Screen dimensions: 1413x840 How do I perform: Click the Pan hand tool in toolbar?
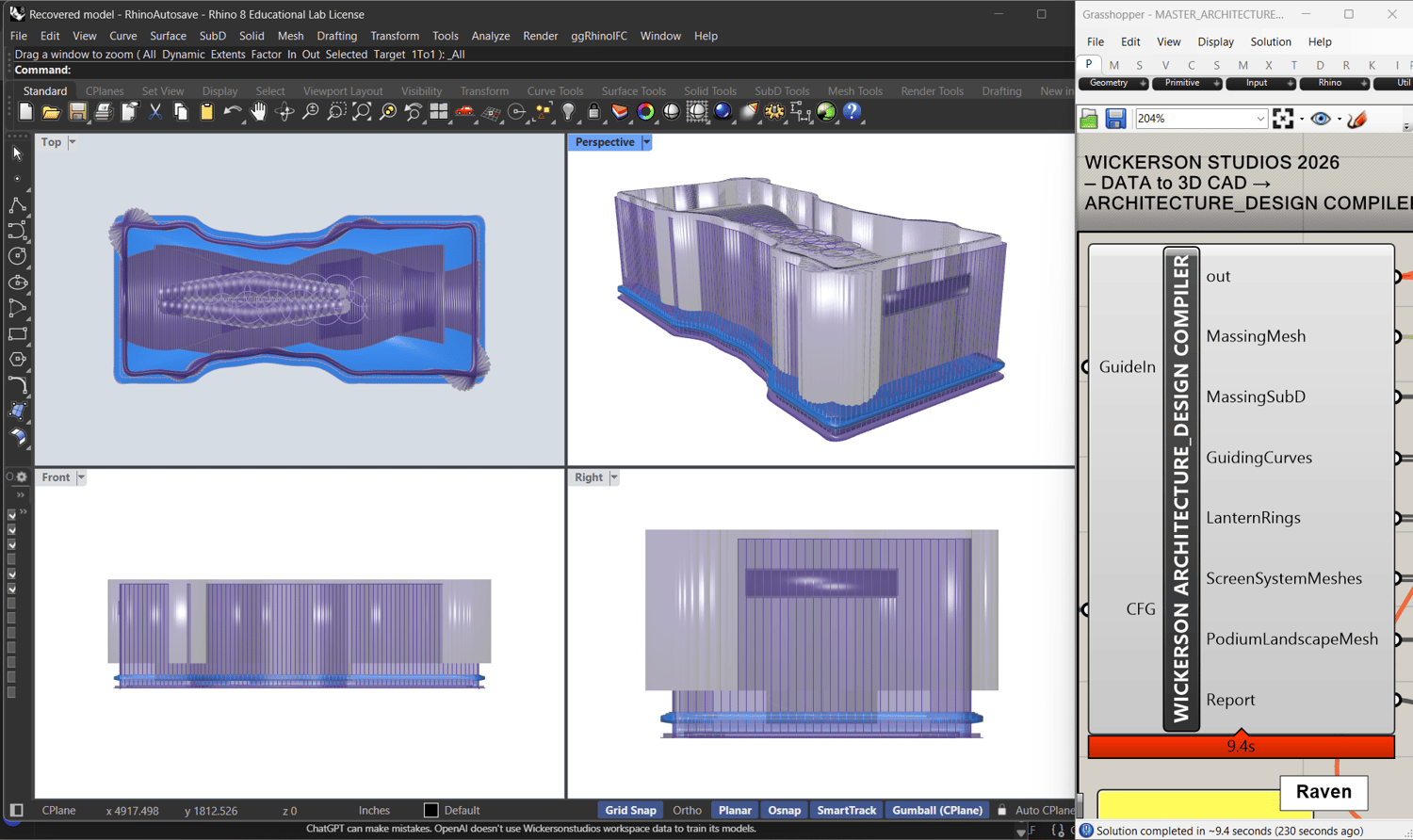tap(258, 112)
